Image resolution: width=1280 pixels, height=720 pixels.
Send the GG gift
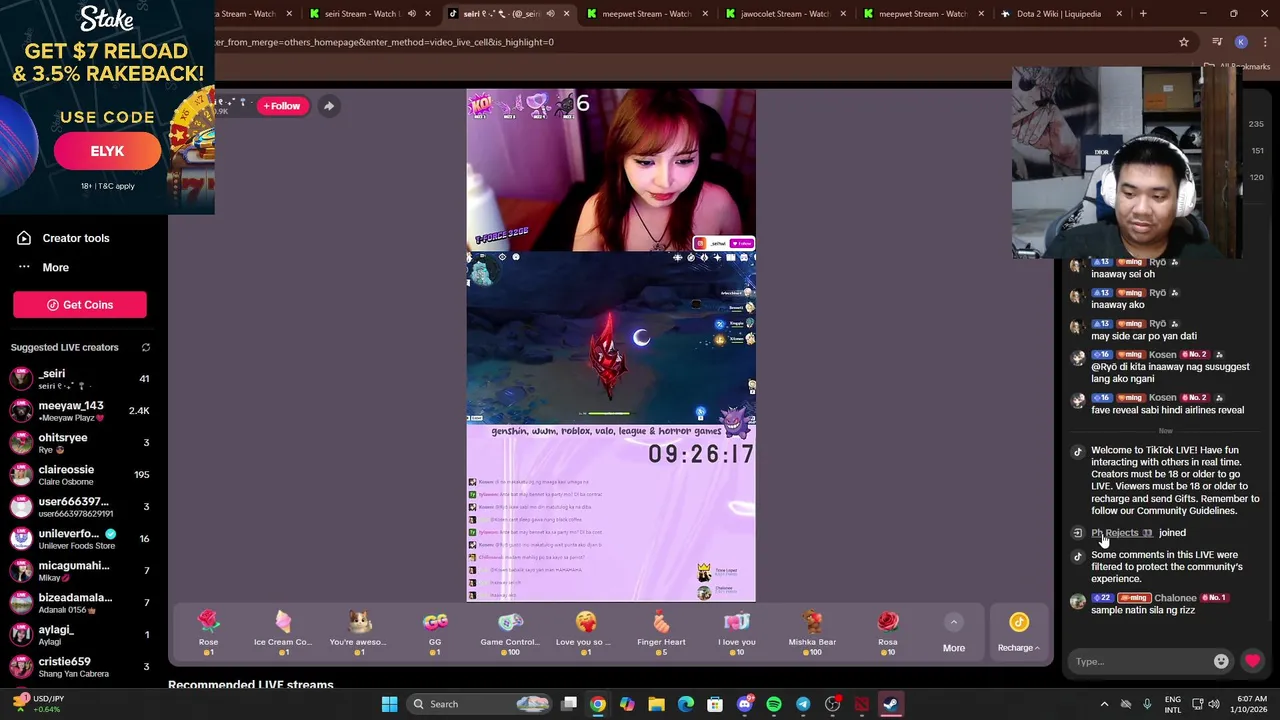point(435,633)
